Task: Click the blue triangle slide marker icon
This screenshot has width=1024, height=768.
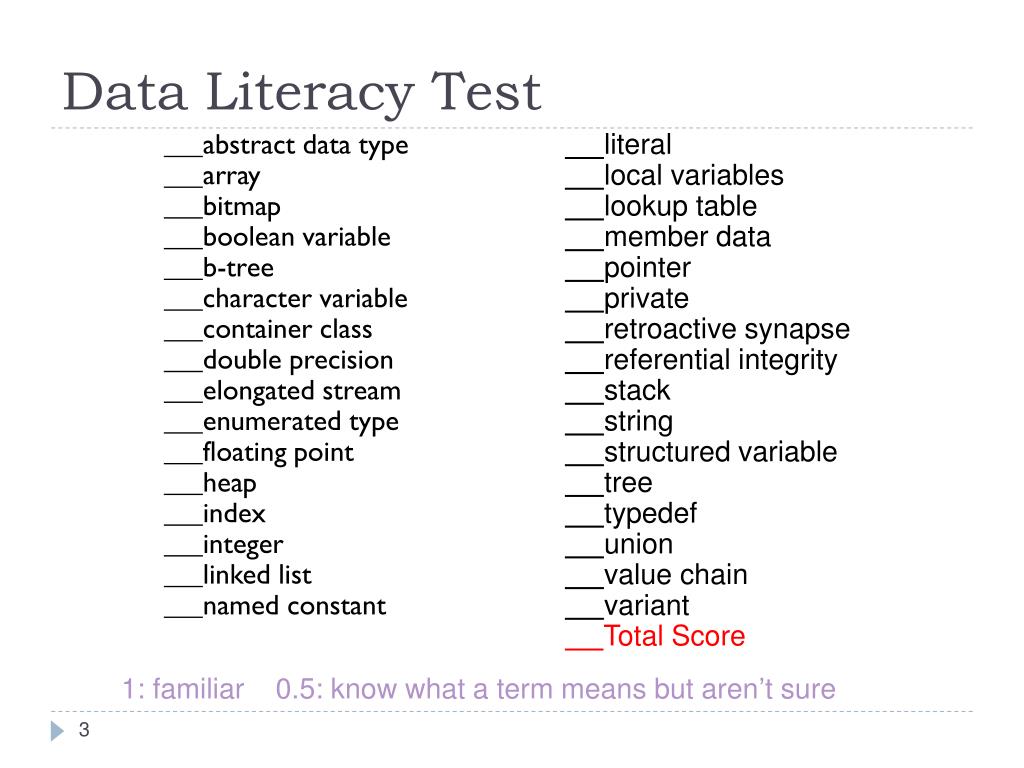Action: 57,731
